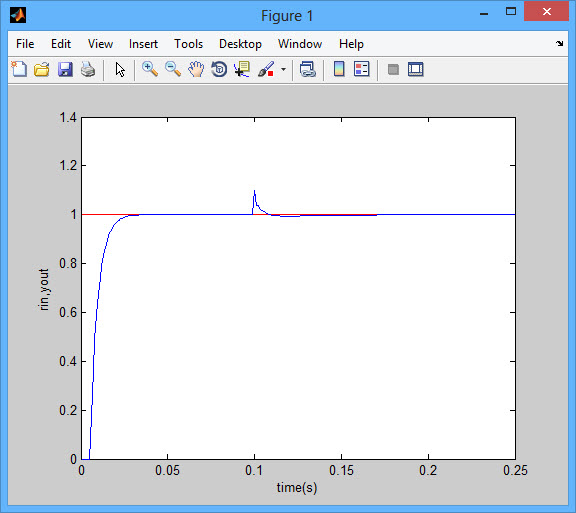Select the Edit Plot arrow tool

(x=120, y=69)
